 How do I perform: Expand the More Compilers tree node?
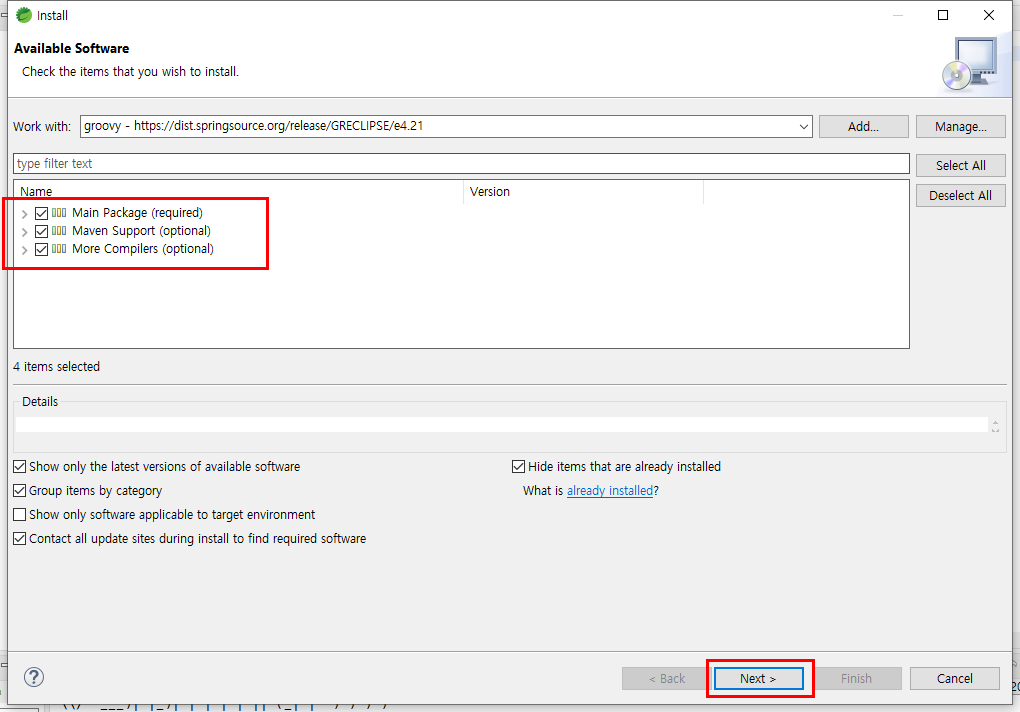tap(24, 250)
